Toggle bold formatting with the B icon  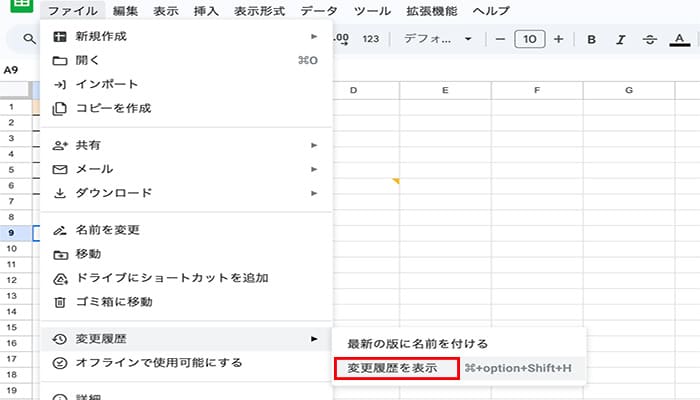pos(592,40)
